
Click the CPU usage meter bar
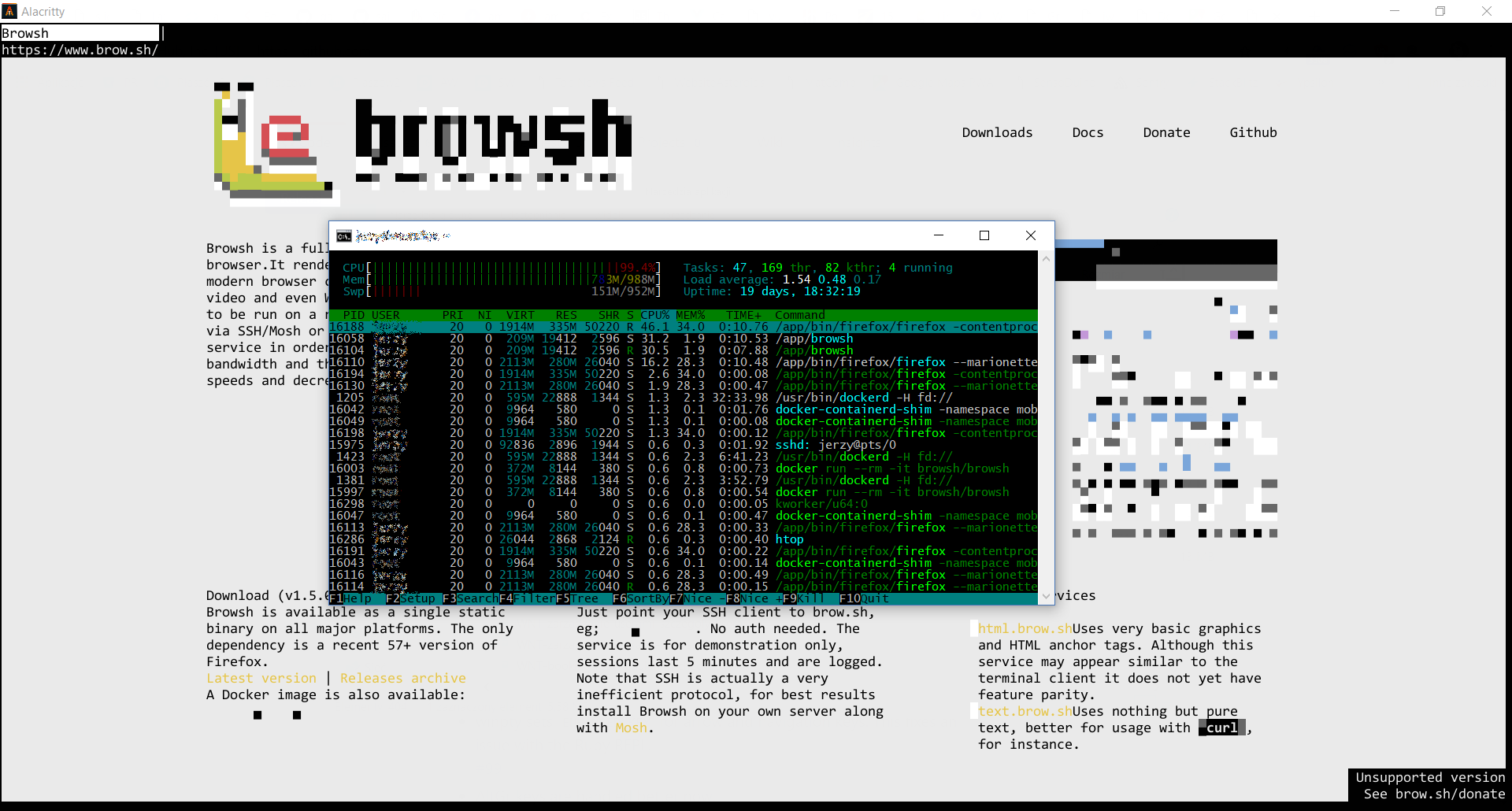502,268
